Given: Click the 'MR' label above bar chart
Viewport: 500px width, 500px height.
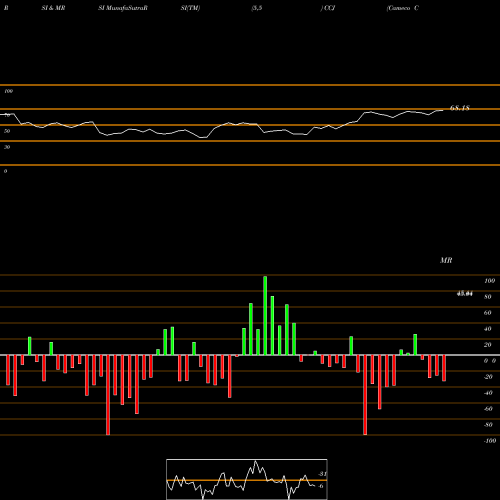Looking at the screenshot, I should [446, 260].
